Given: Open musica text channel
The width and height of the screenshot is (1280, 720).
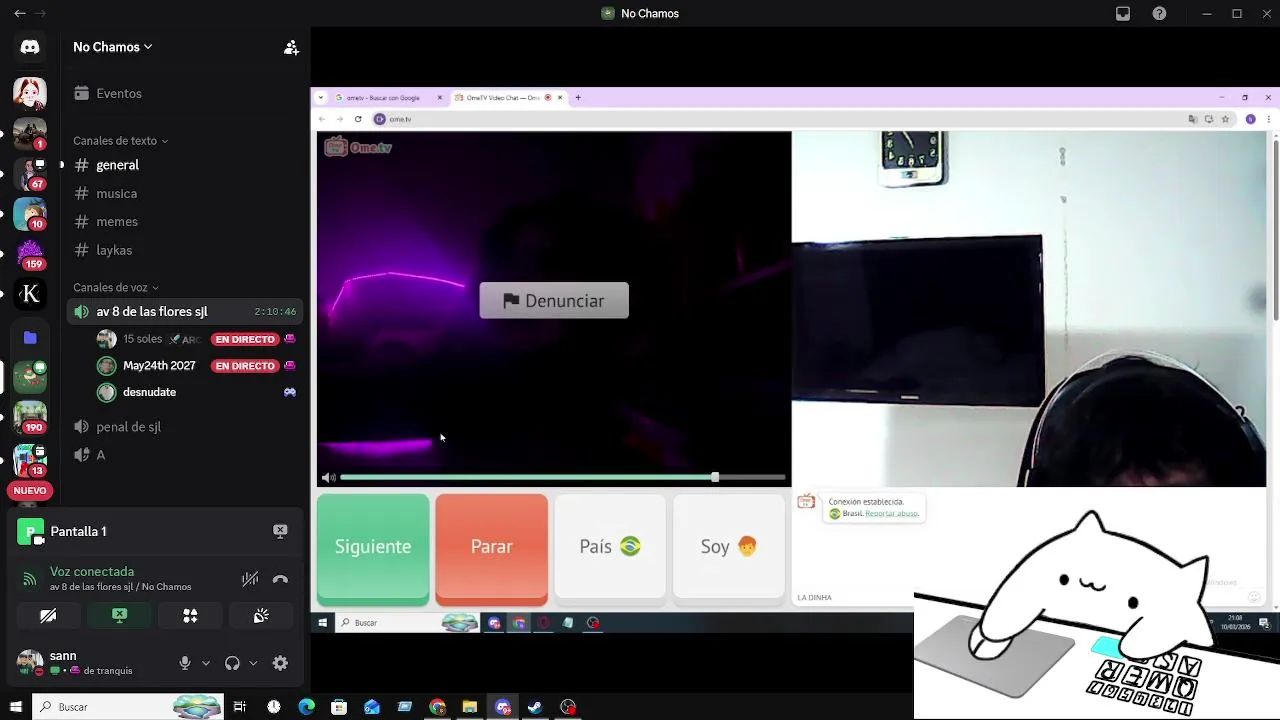Looking at the screenshot, I should click(x=184, y=193).
